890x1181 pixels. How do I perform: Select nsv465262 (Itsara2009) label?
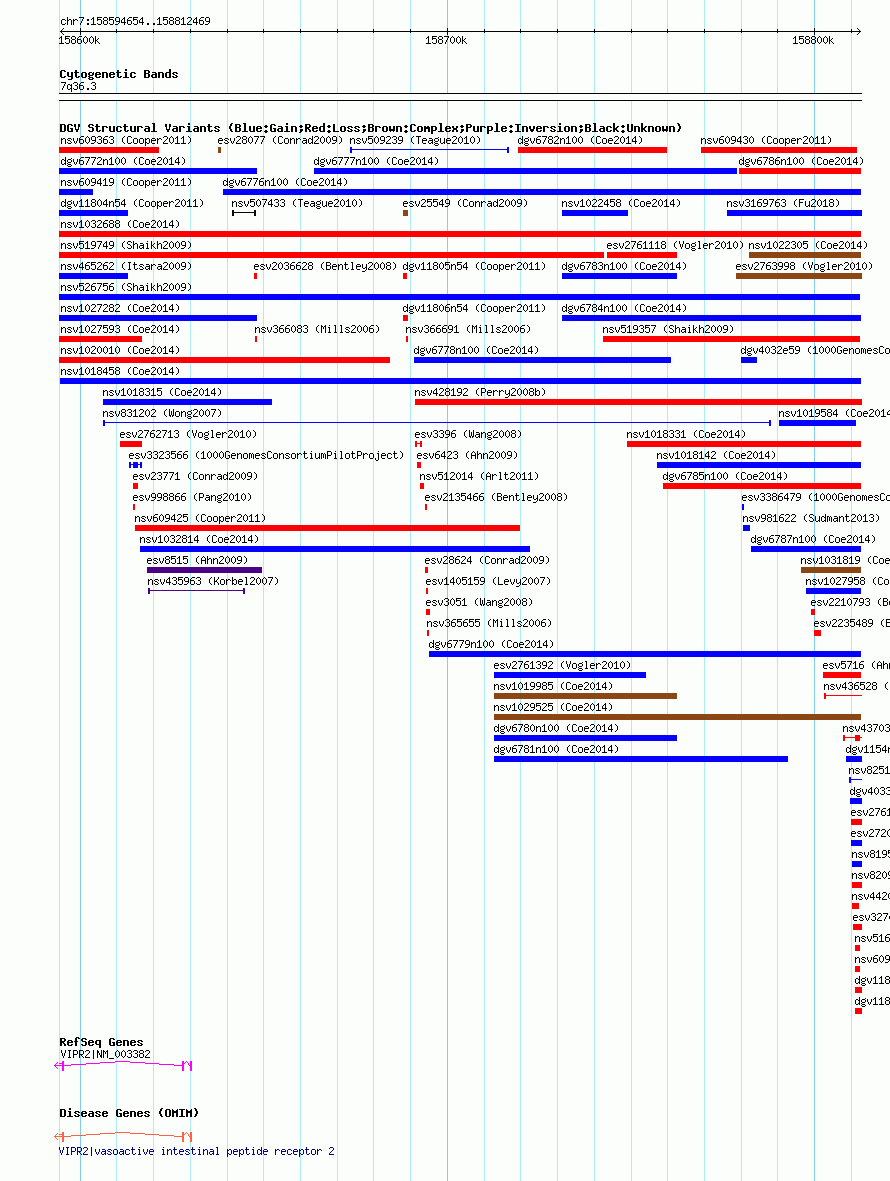pos(126,267)
